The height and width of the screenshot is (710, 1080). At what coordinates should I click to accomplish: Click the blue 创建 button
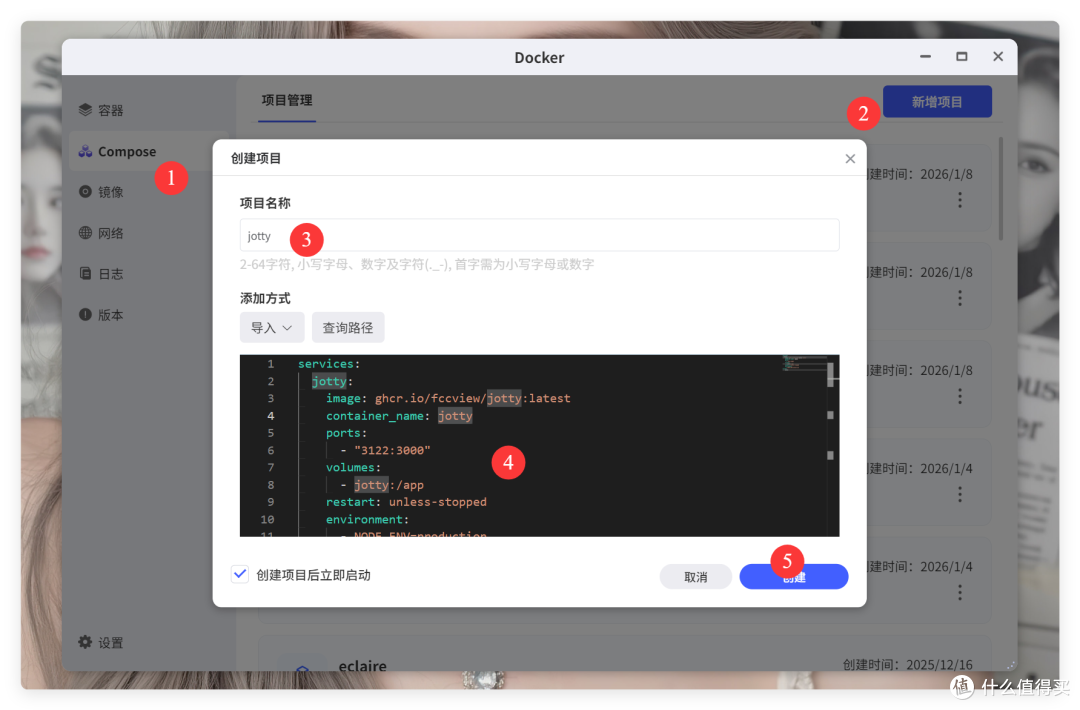tap(793, 576)
